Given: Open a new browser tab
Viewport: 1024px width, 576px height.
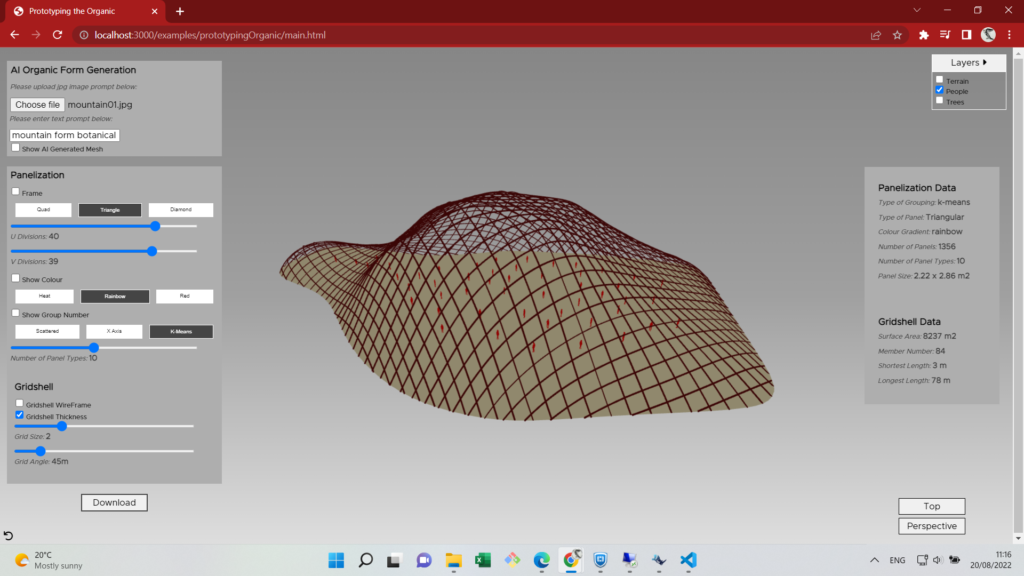Looking at the screenshot, I should [x=180, y=11].
